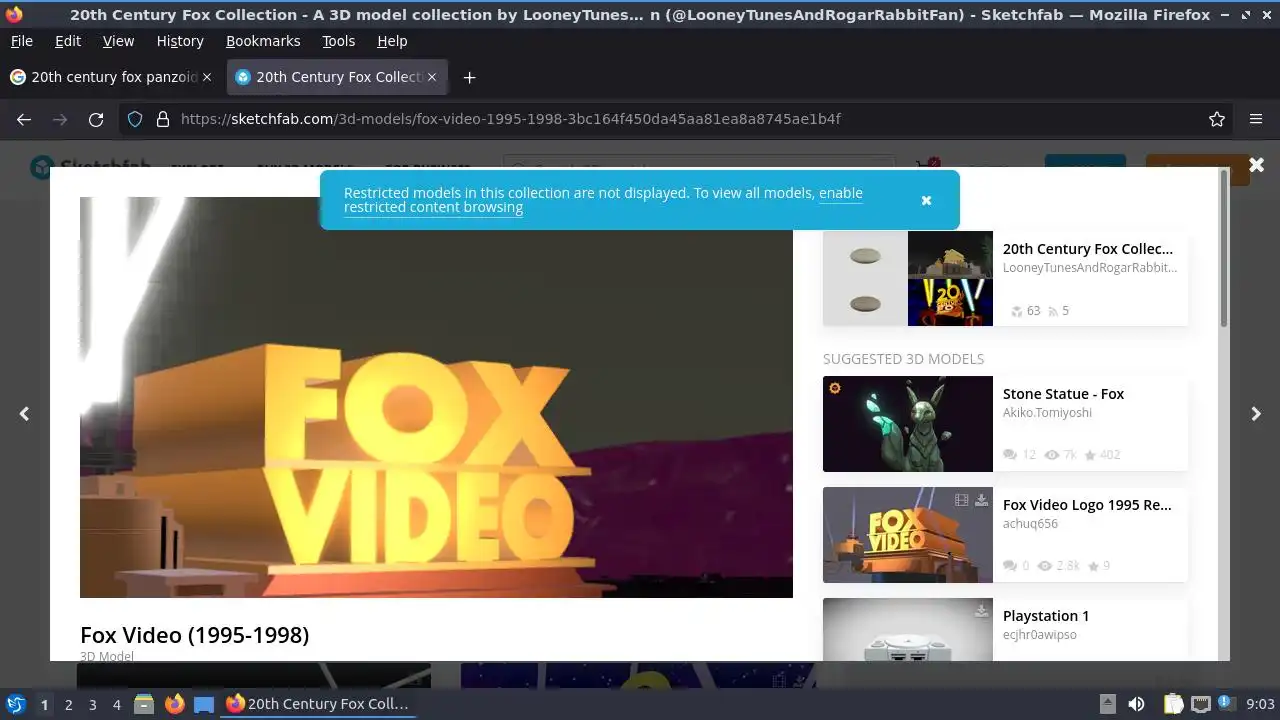This screenshot has height=720, width=1280.
Task: Switch to workspace 2
Action: click(x=68, y=705)
